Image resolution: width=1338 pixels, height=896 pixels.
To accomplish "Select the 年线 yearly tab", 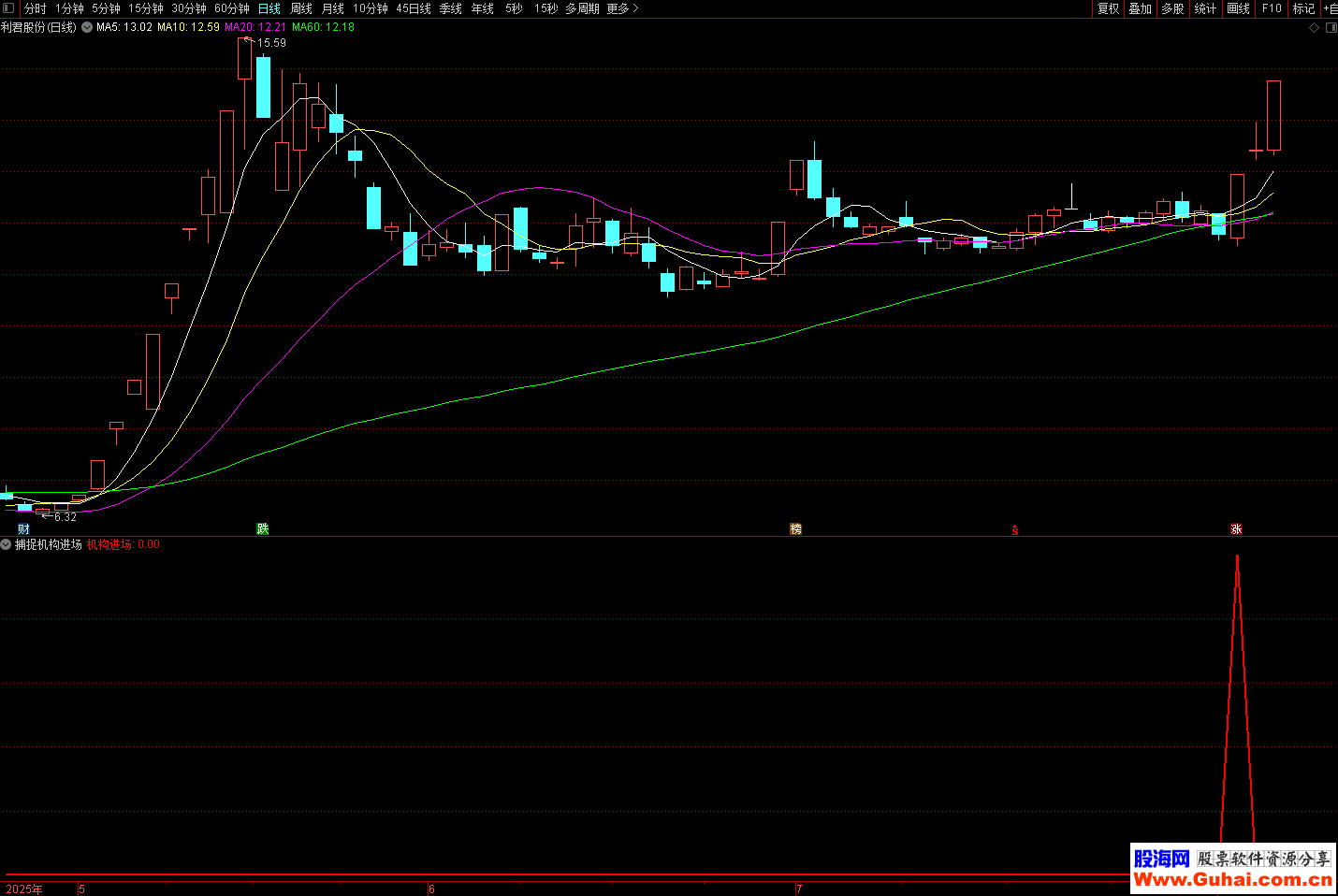I will click(x=483, y=8).
